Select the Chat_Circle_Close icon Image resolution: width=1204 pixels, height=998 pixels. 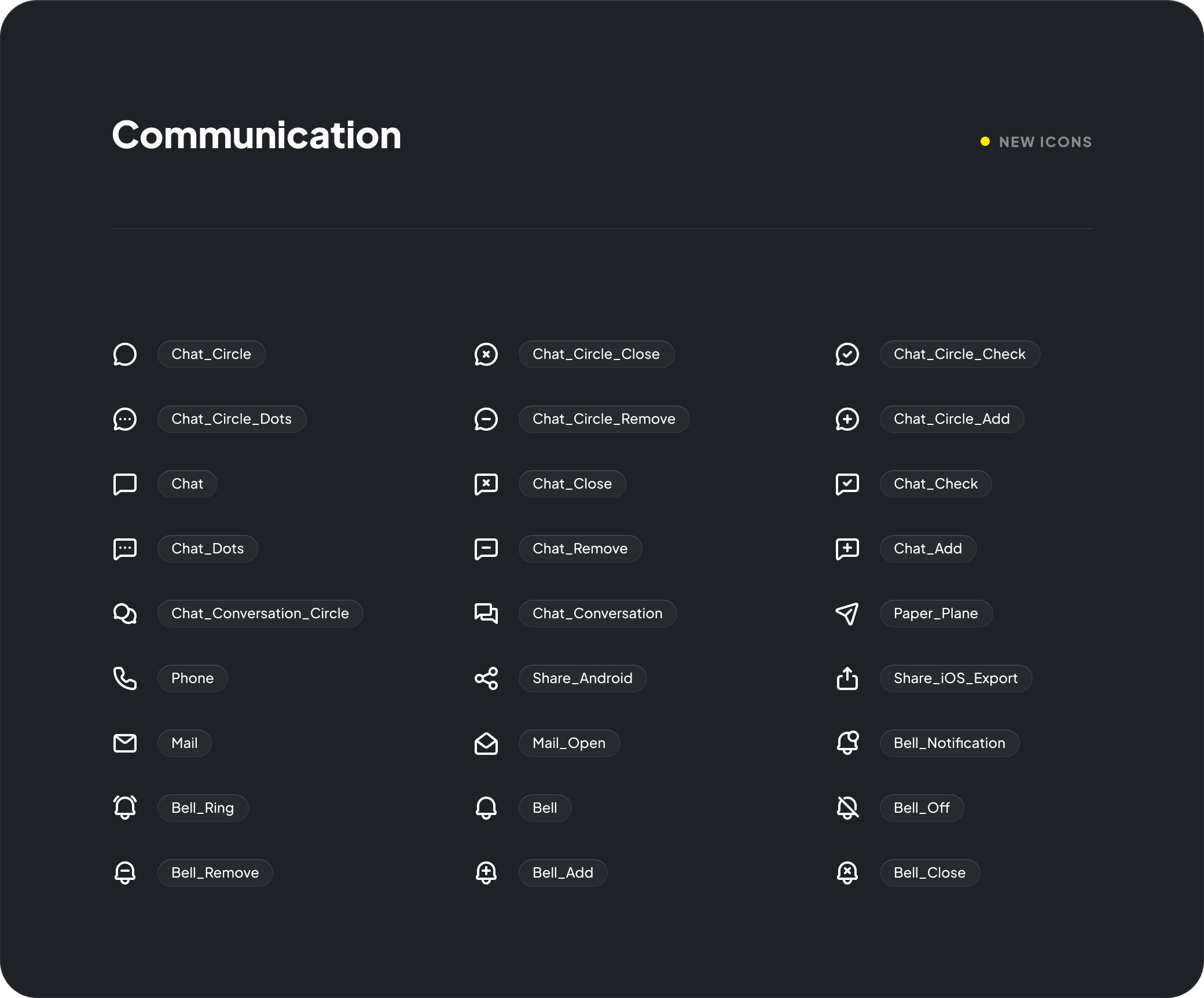[x=486, y=354]
